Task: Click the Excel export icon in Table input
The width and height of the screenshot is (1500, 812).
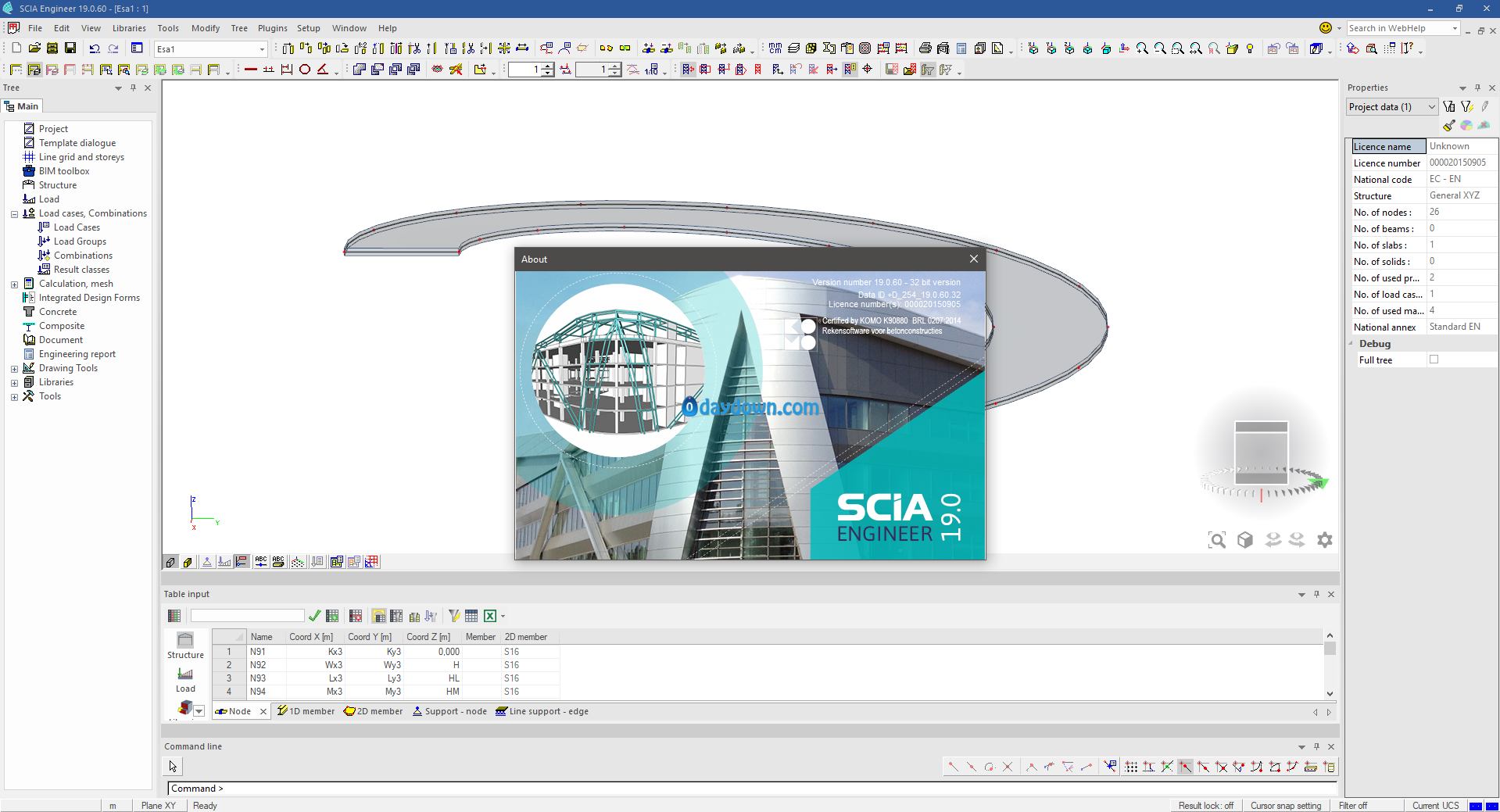Action: [490, 616]
